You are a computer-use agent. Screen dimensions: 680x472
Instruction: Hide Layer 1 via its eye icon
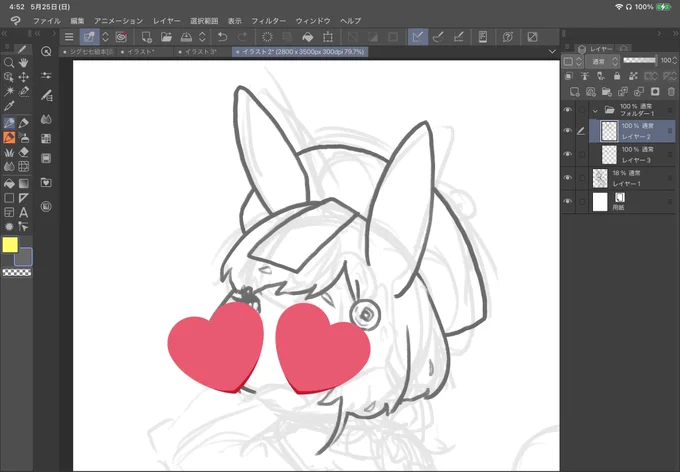[x=568, y=178]
